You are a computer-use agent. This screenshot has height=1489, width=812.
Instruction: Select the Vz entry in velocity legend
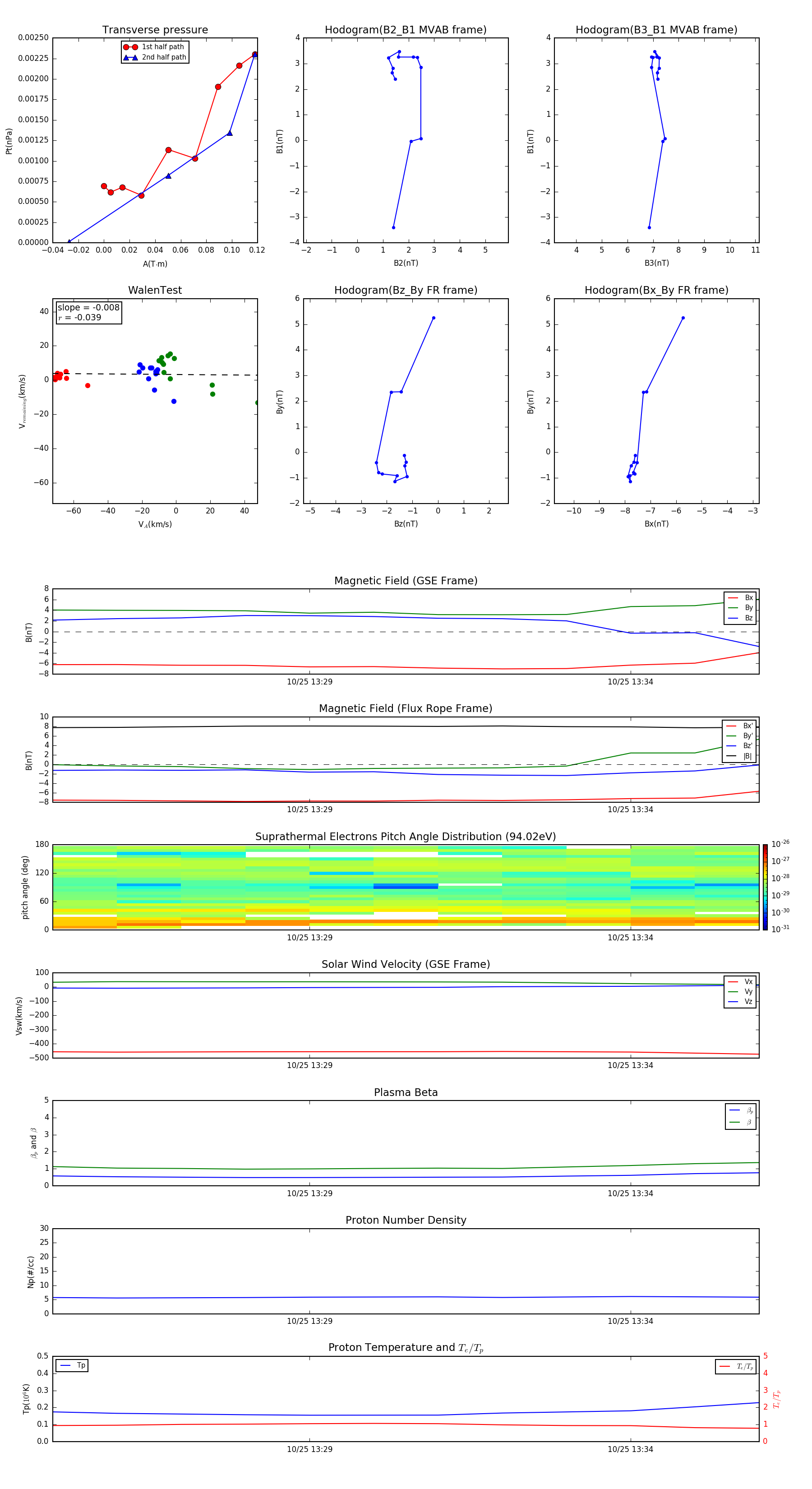740,1001
